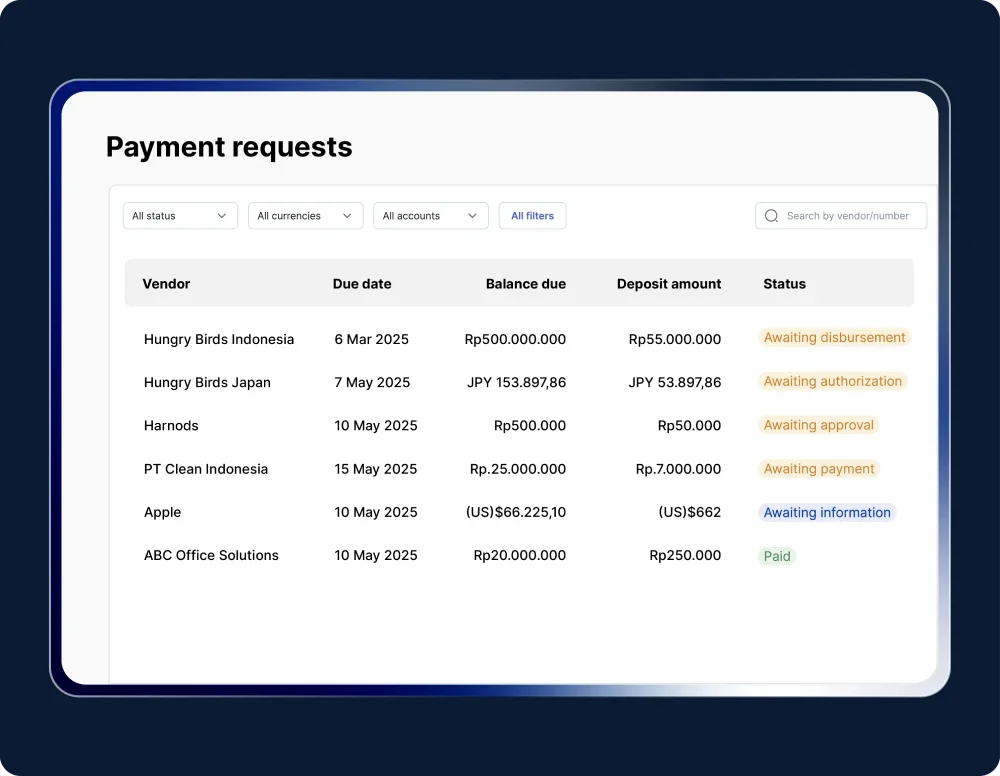This screenshot has width=1000, height=776.
Task: Select PT Clean Indonesia vendor row
Action: [x=206, y=469]
